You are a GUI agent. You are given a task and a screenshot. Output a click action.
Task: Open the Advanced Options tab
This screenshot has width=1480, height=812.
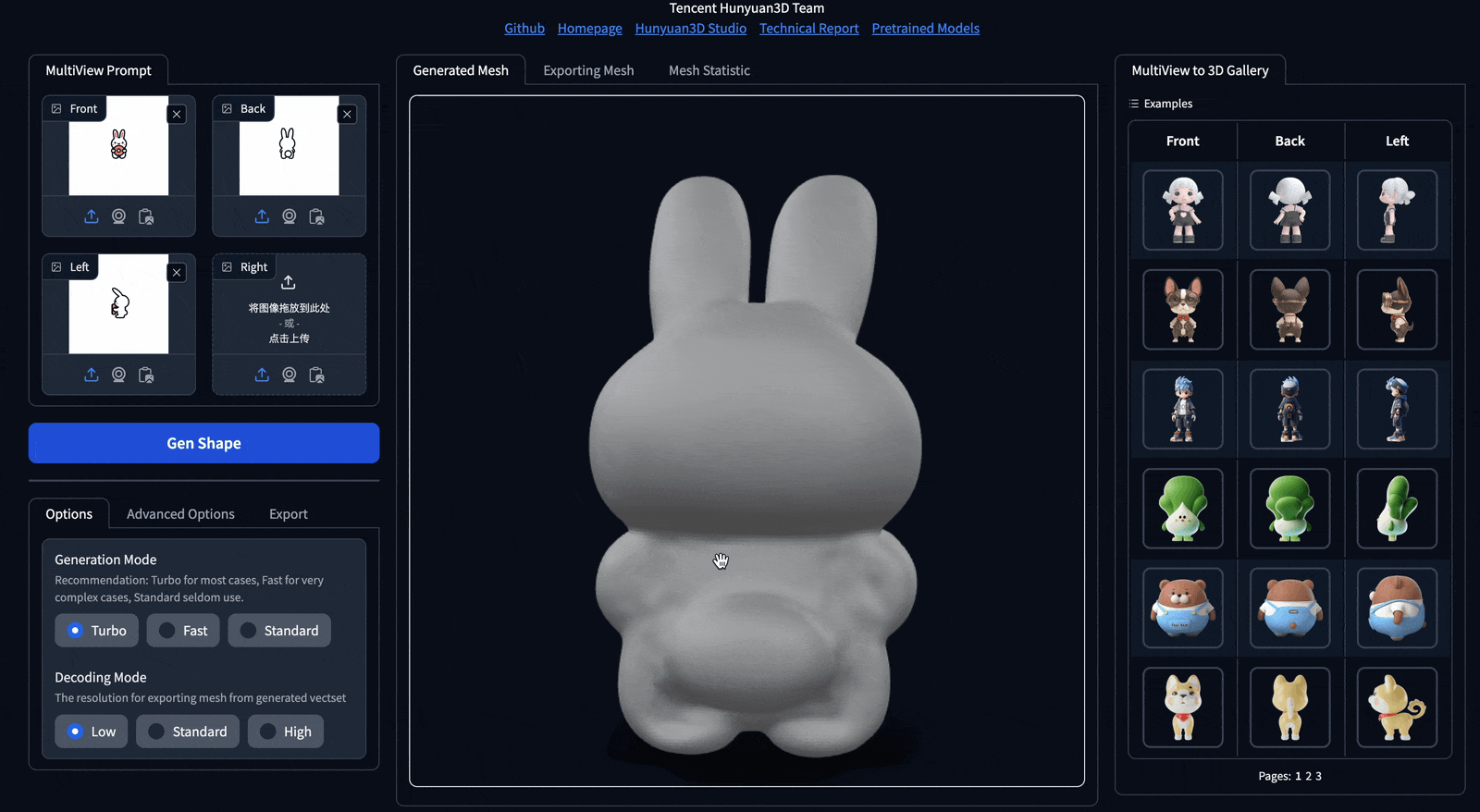tap(180, 514)
